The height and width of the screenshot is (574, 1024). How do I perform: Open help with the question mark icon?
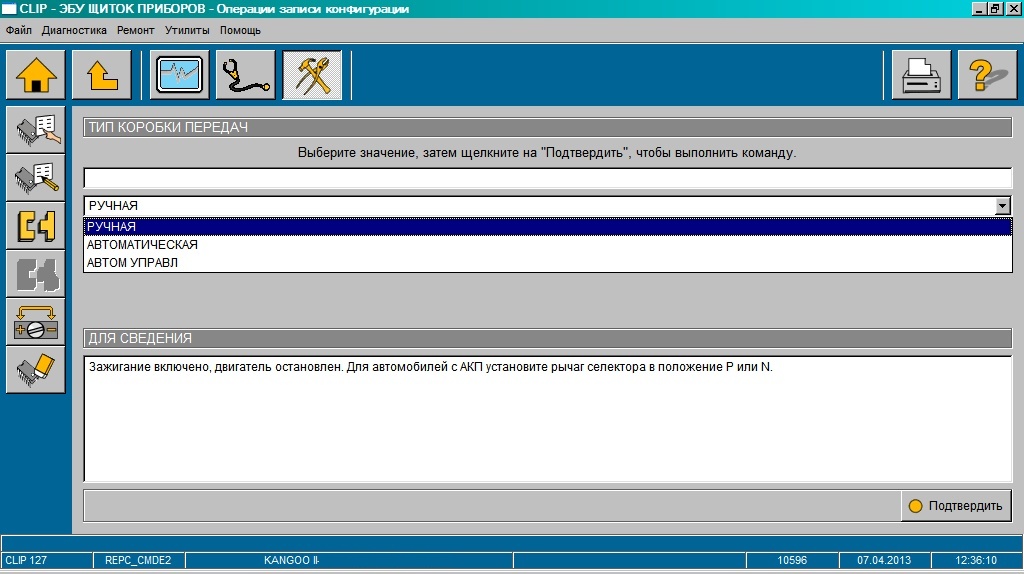pos(987,75)
